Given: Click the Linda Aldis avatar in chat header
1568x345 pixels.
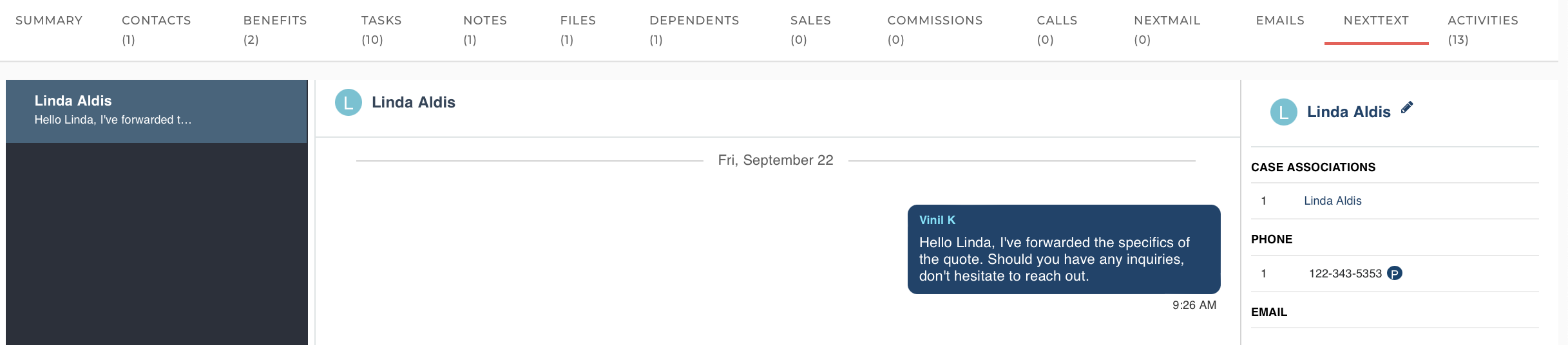Looking at the screenshot, I should coord(349,103).
